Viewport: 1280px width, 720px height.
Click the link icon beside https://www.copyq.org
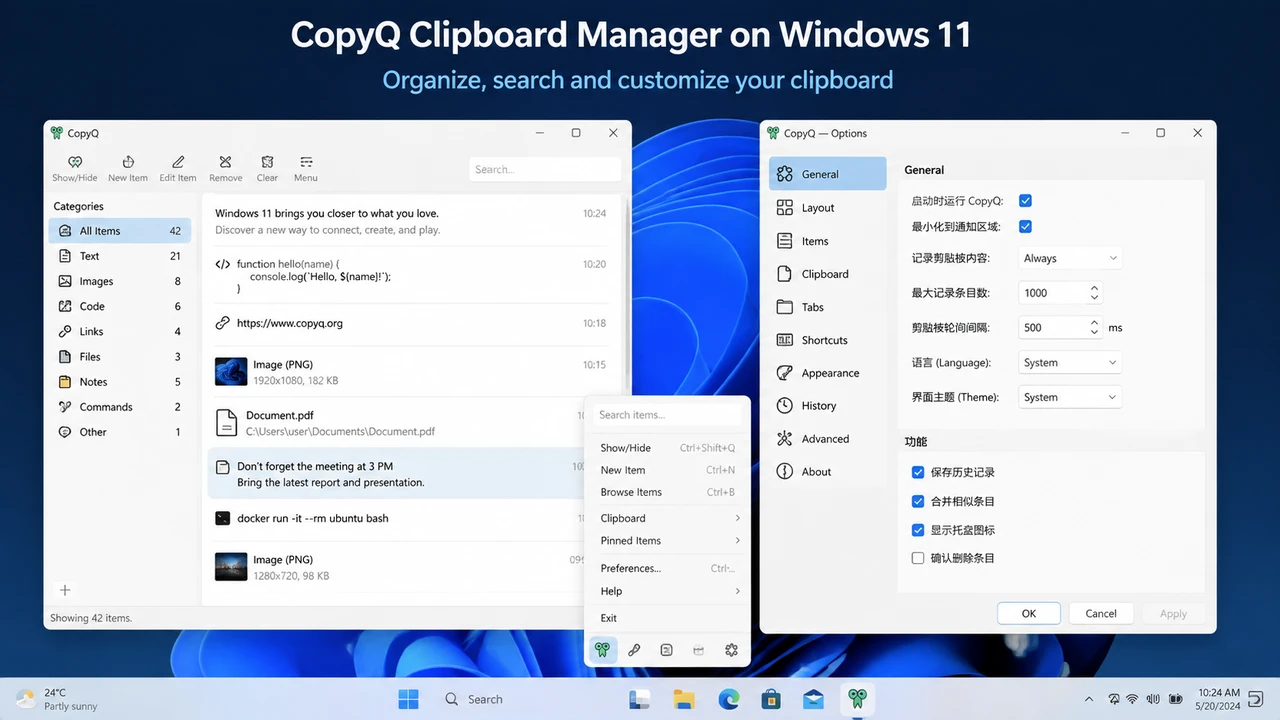coord(223,323)
